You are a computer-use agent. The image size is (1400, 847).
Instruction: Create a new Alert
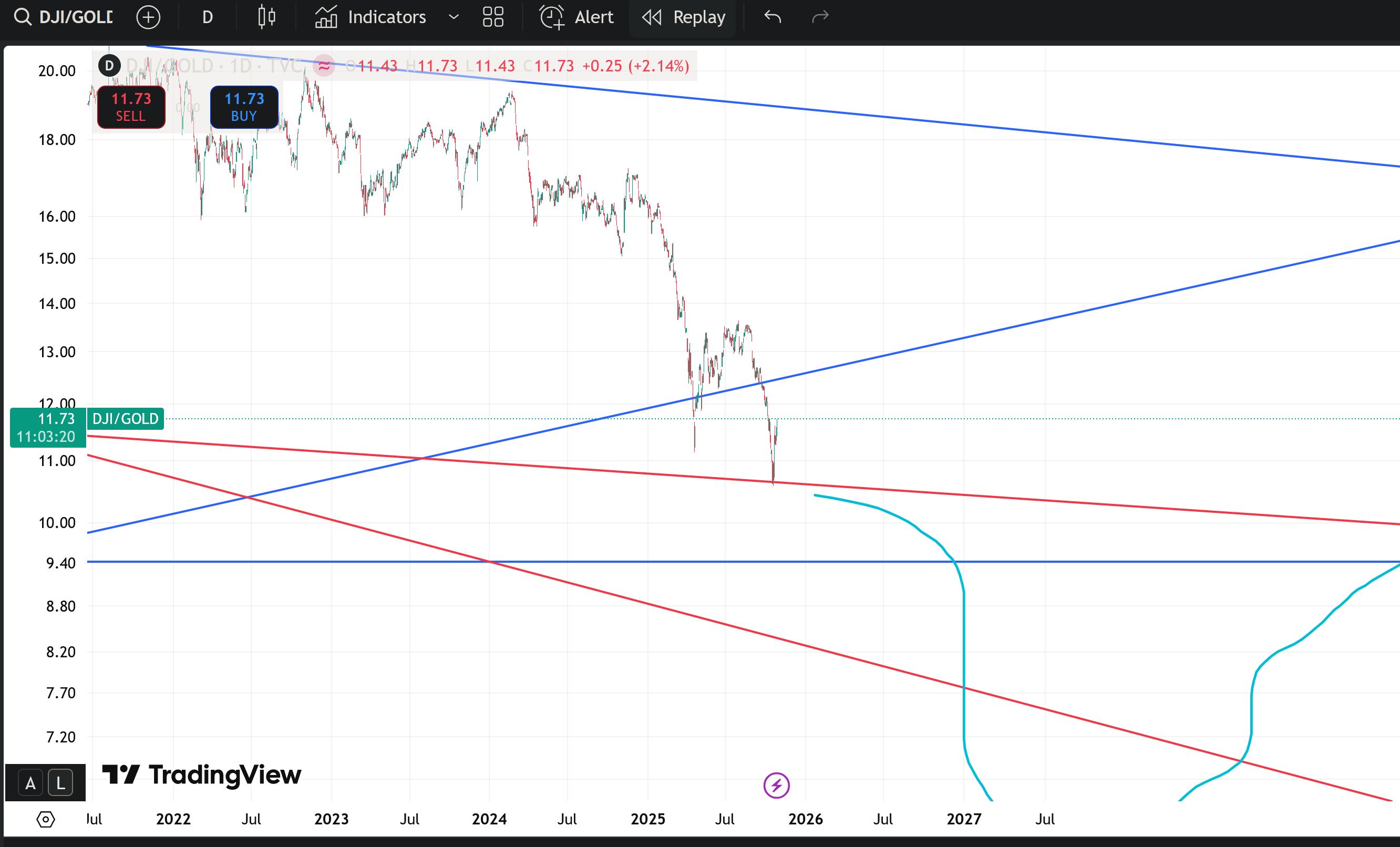tap(576, 17)
